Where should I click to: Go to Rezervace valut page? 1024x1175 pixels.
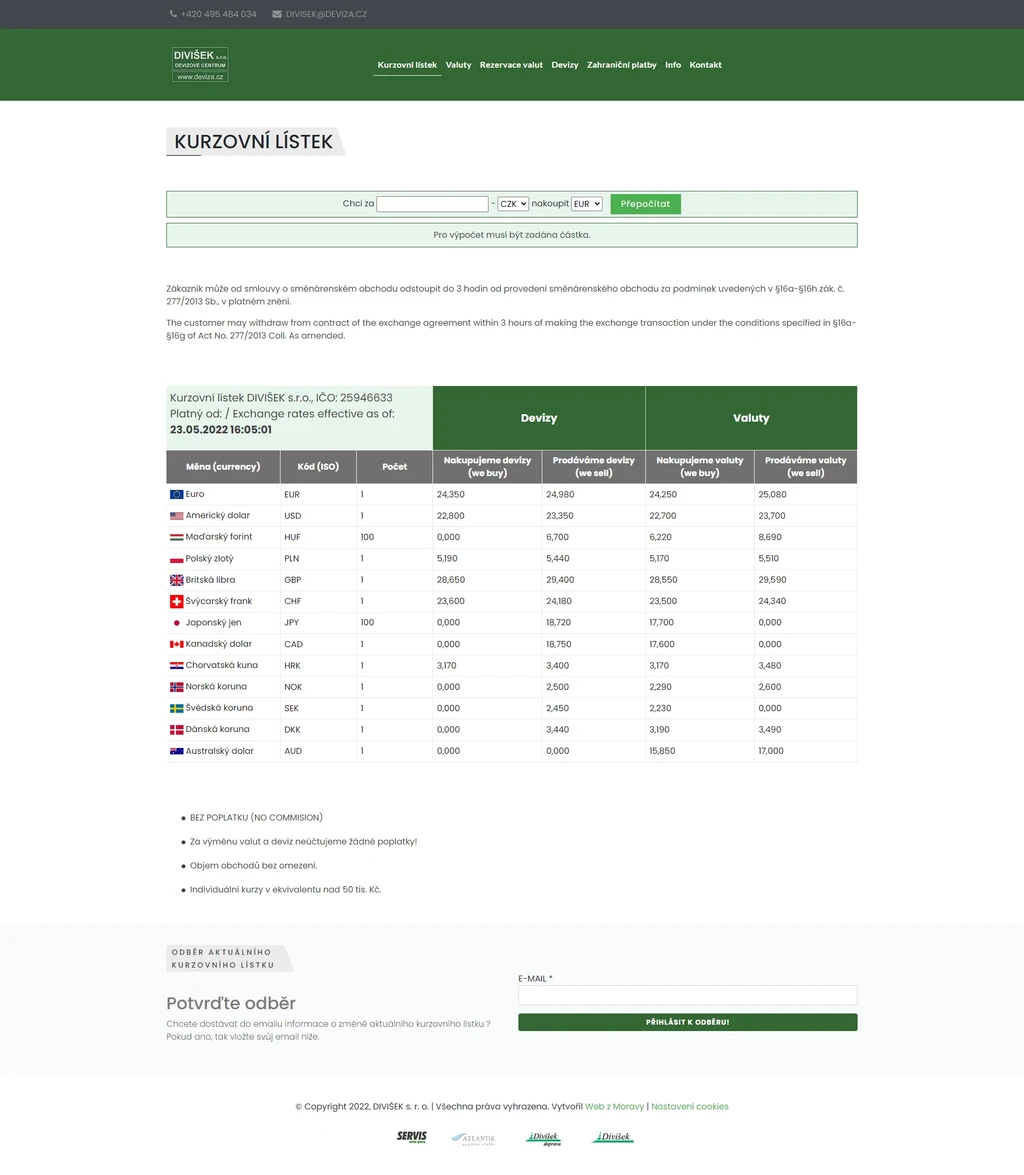(511, 65)
